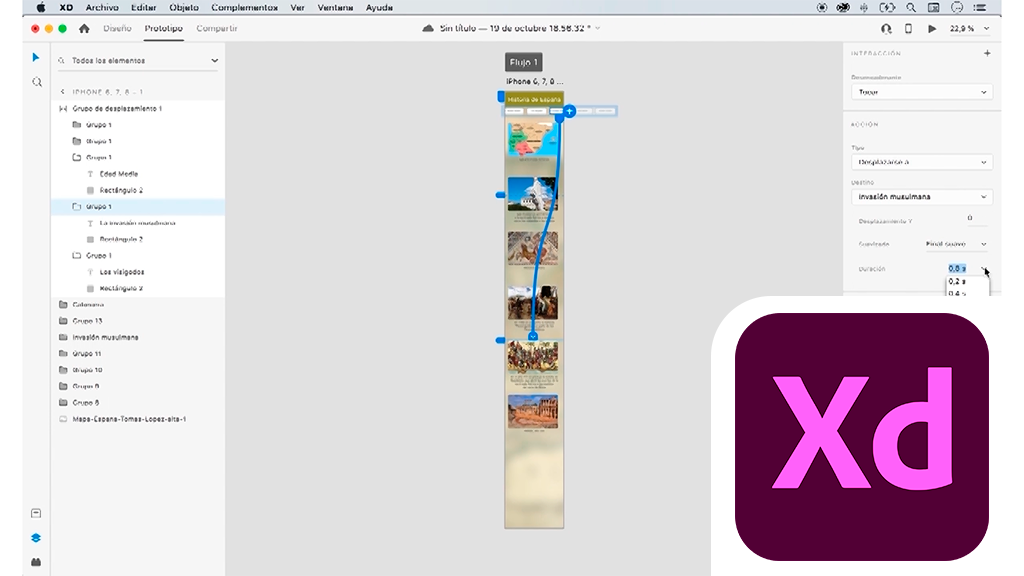Screen dimensions: 1024x576
Task: Click the Desplazamiento Y value field
Action: [969, 218]
